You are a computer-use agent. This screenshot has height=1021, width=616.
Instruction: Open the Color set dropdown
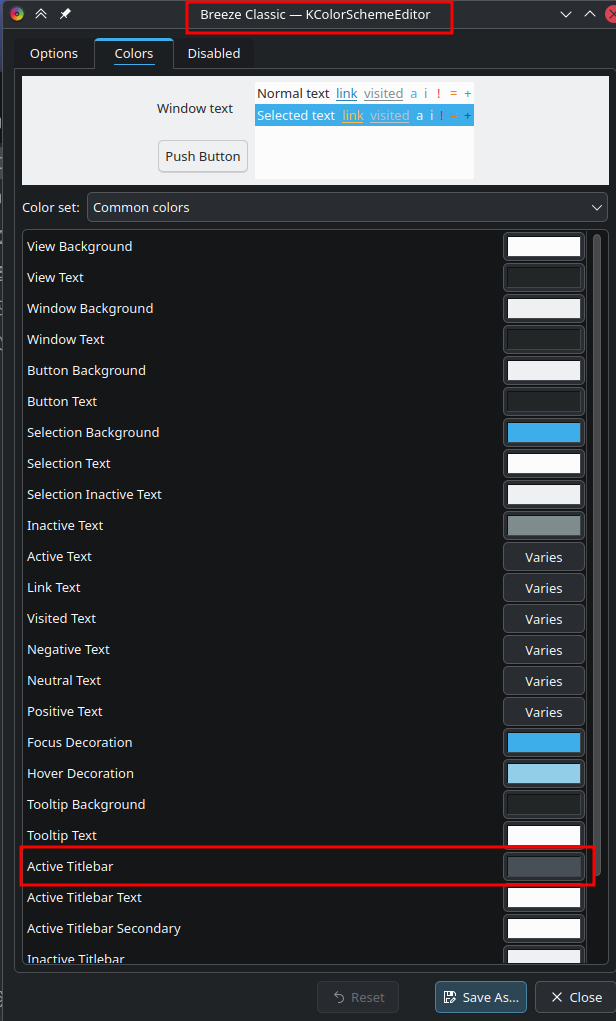pyautogui.click(x=348, y=208)
